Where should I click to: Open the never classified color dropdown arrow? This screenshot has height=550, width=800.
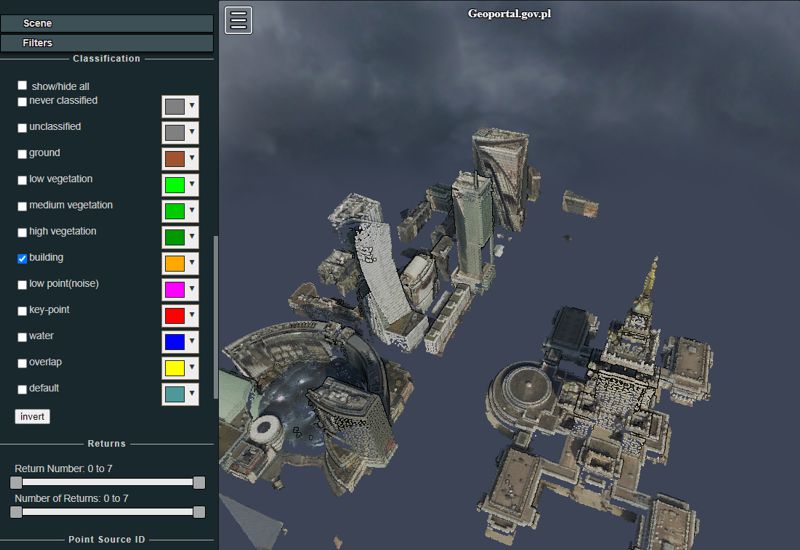click(x=192, y=106)
